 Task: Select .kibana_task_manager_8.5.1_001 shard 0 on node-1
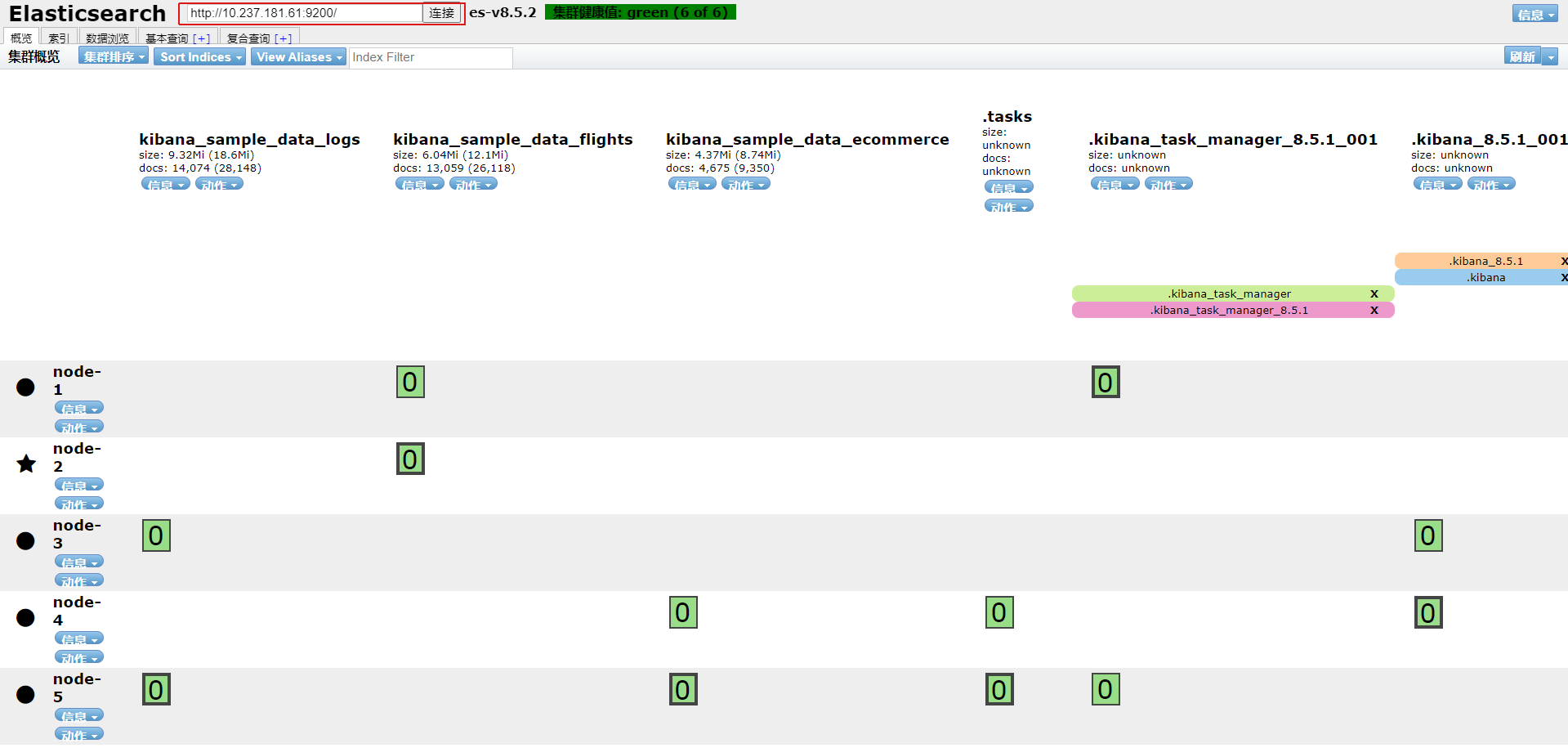1106,382
